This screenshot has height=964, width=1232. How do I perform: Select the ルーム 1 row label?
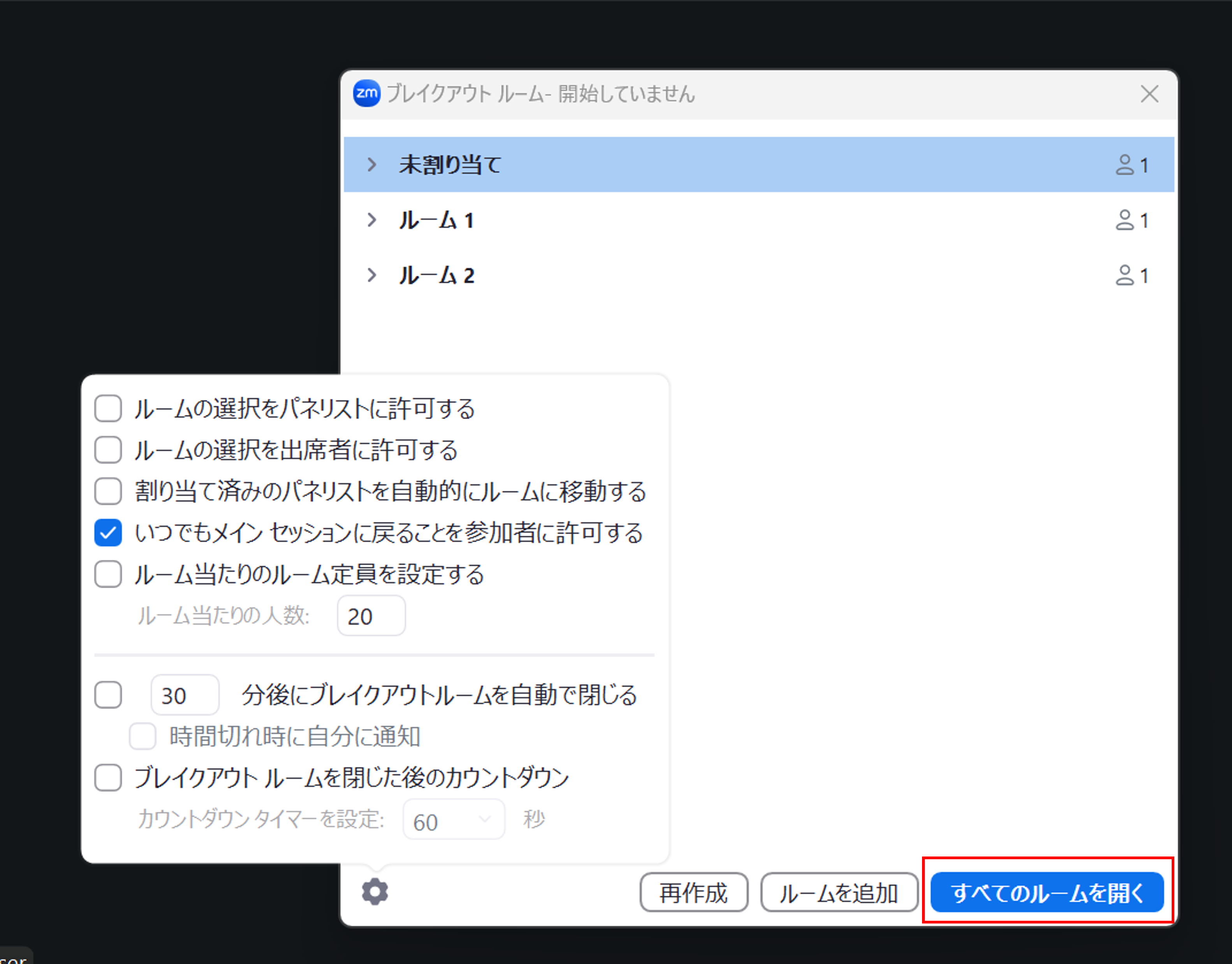pyautogui.click(x=436, y=220)
